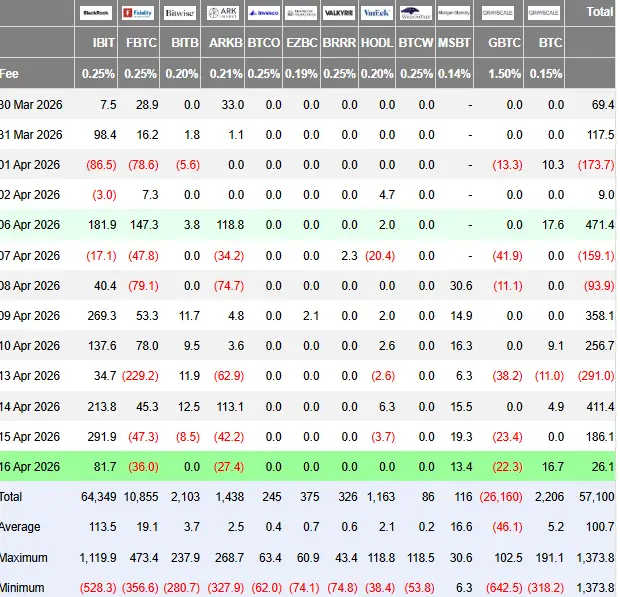Screen dimensions: 620x597
Task: Click GBTC's 1.50% fee cell
Action: (504, 74)
